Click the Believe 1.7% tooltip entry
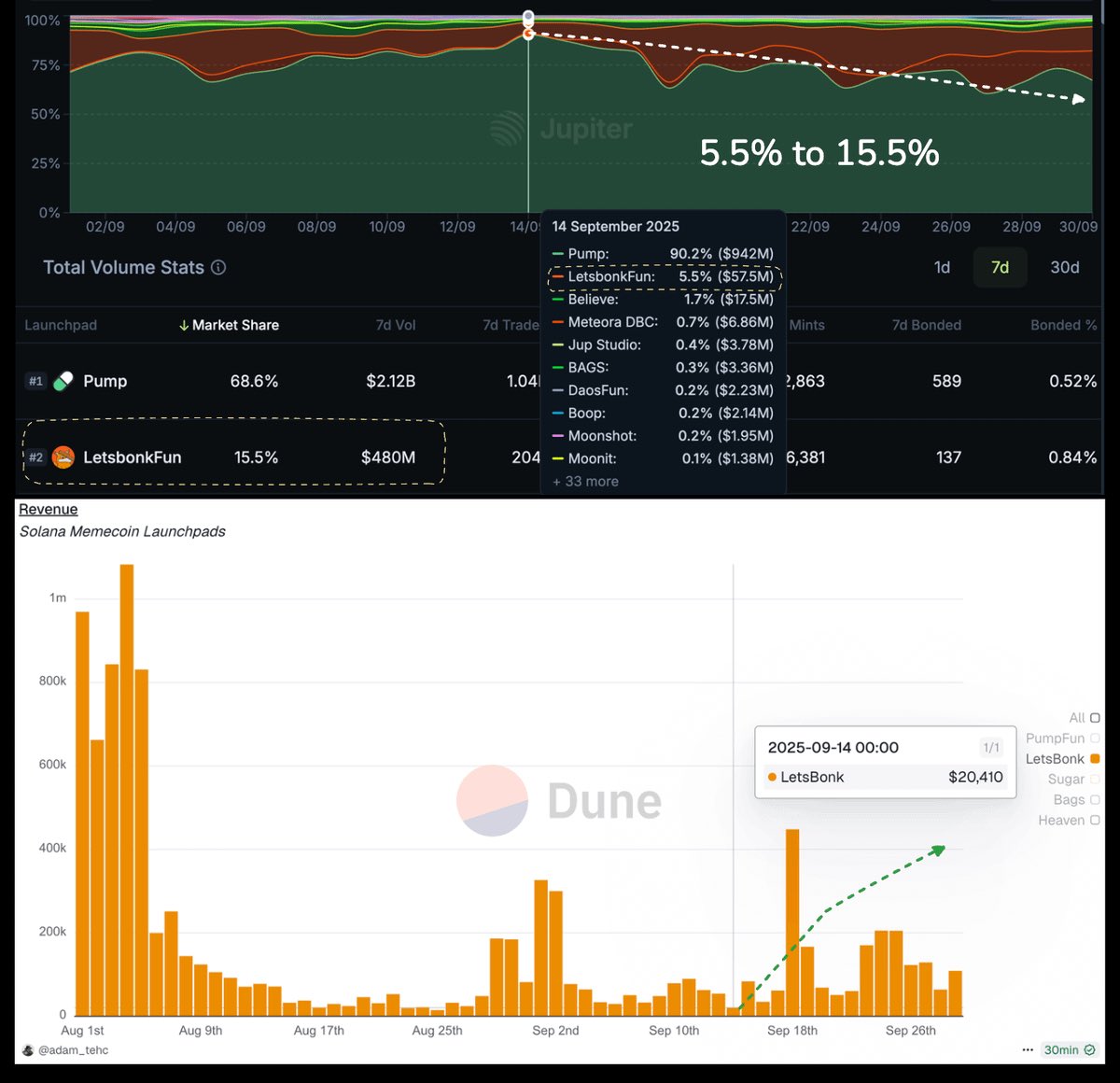This screenshot has height=1083, width=1120. click(x=663, y=300)
